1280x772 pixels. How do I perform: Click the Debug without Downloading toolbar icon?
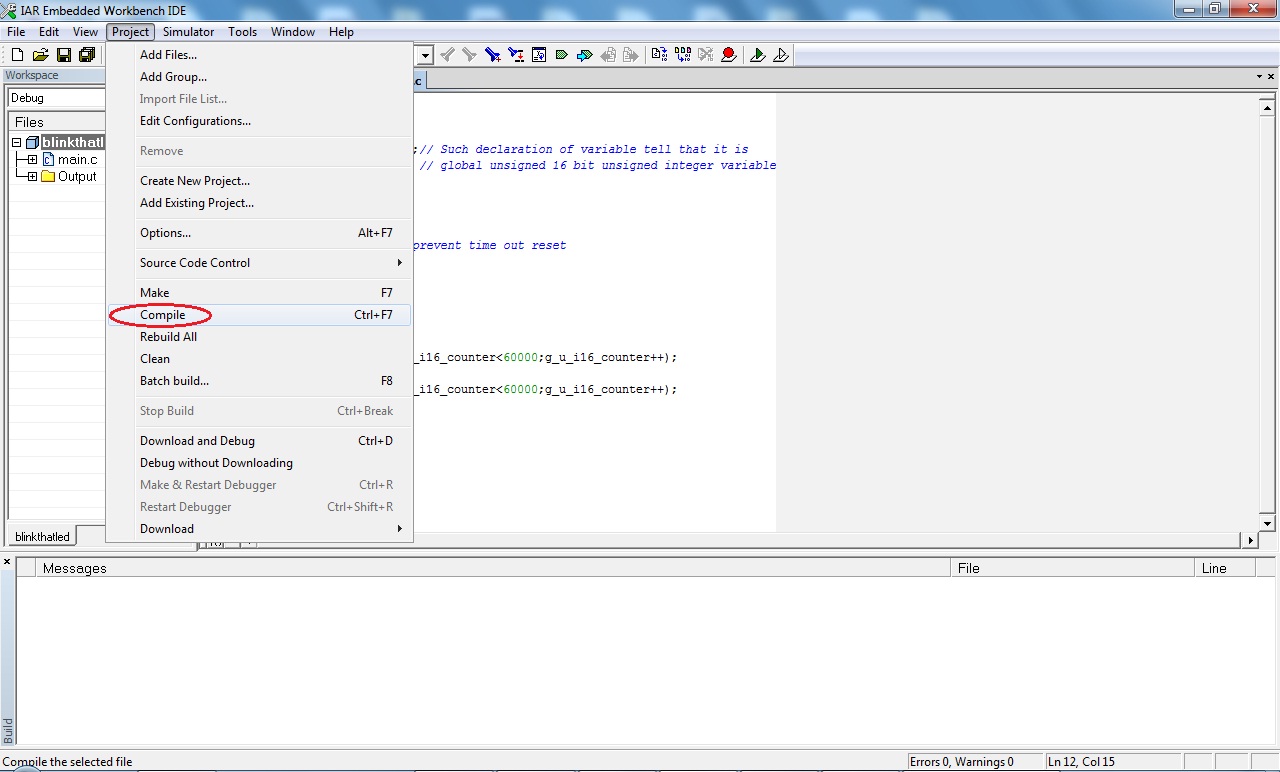[x=781, y=55]
